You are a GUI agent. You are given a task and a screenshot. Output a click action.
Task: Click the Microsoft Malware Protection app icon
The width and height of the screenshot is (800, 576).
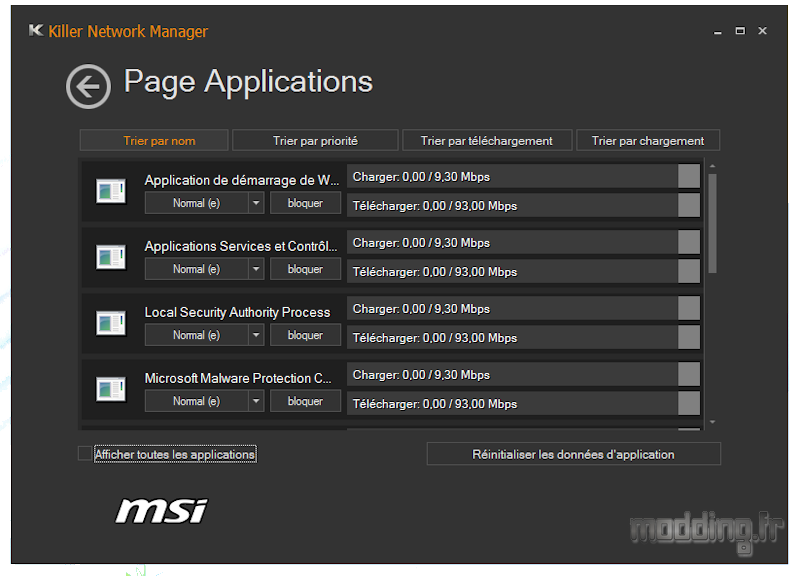111,389
